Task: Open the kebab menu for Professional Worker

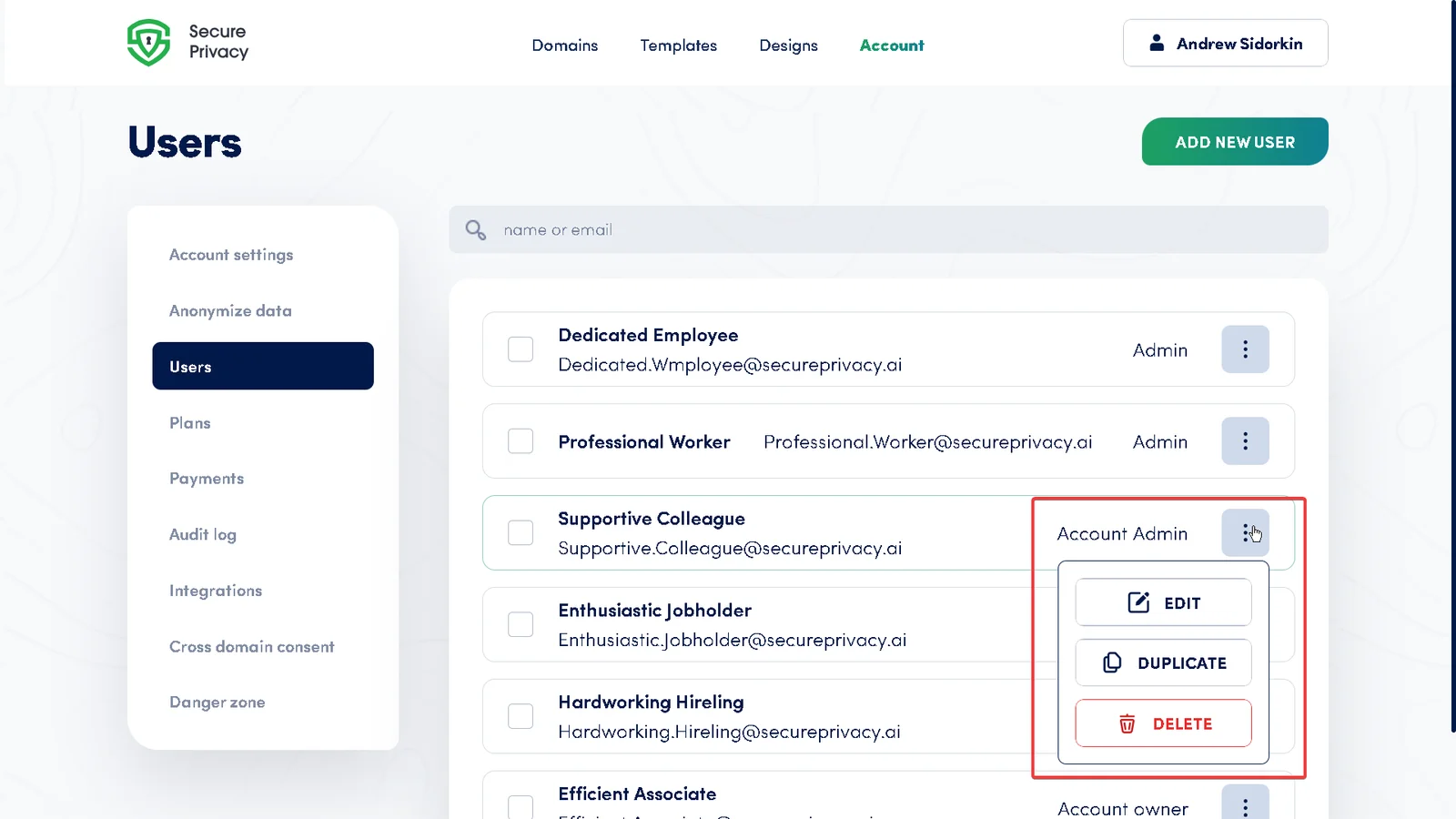Action: click(x=1246, y=440)
